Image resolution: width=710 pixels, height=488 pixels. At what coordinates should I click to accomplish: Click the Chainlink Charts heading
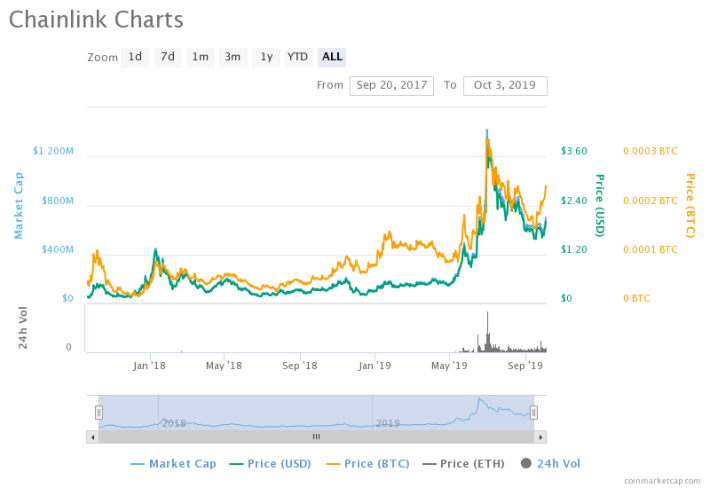[x=96, y=20]
